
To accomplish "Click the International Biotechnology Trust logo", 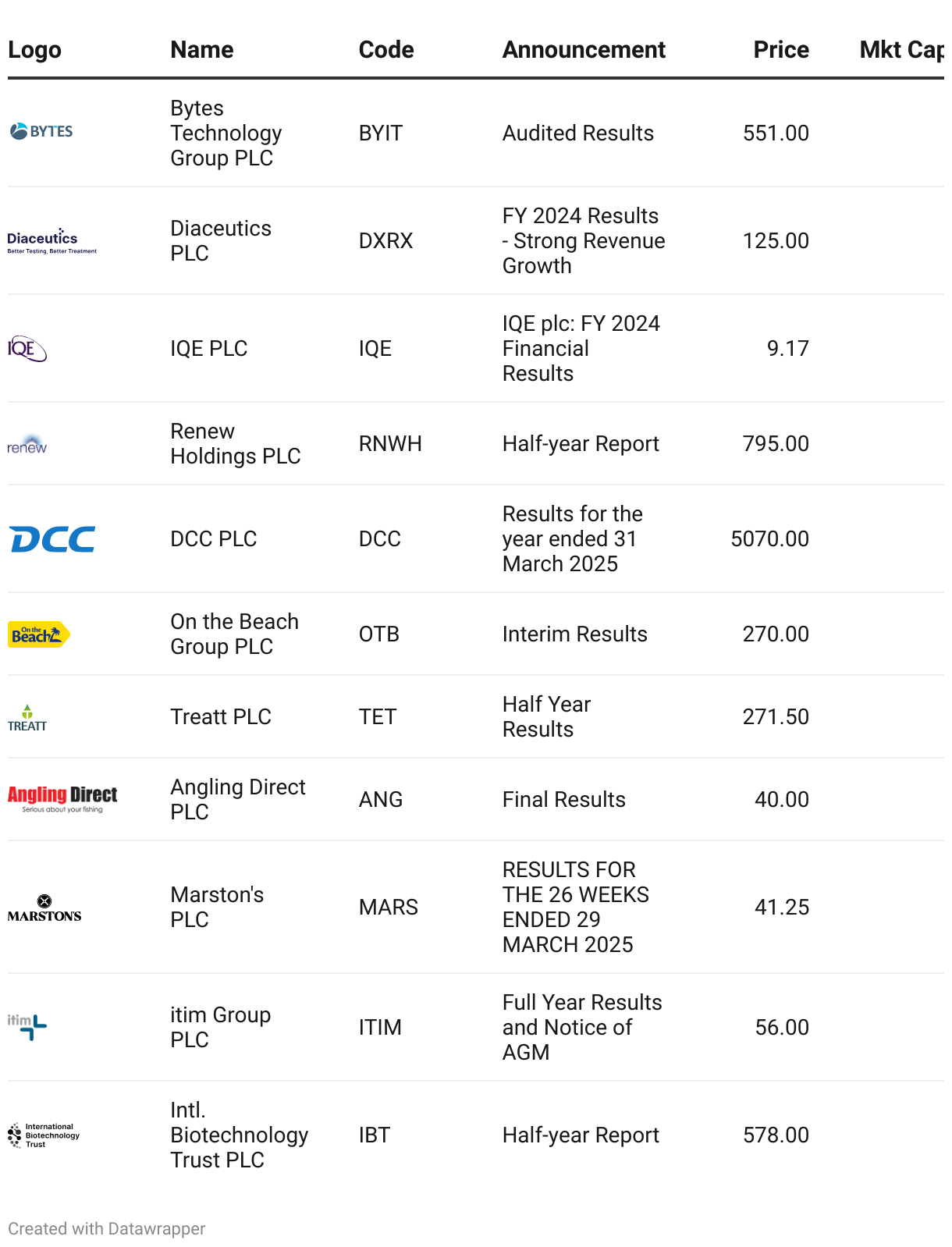I will [44, 1135].
